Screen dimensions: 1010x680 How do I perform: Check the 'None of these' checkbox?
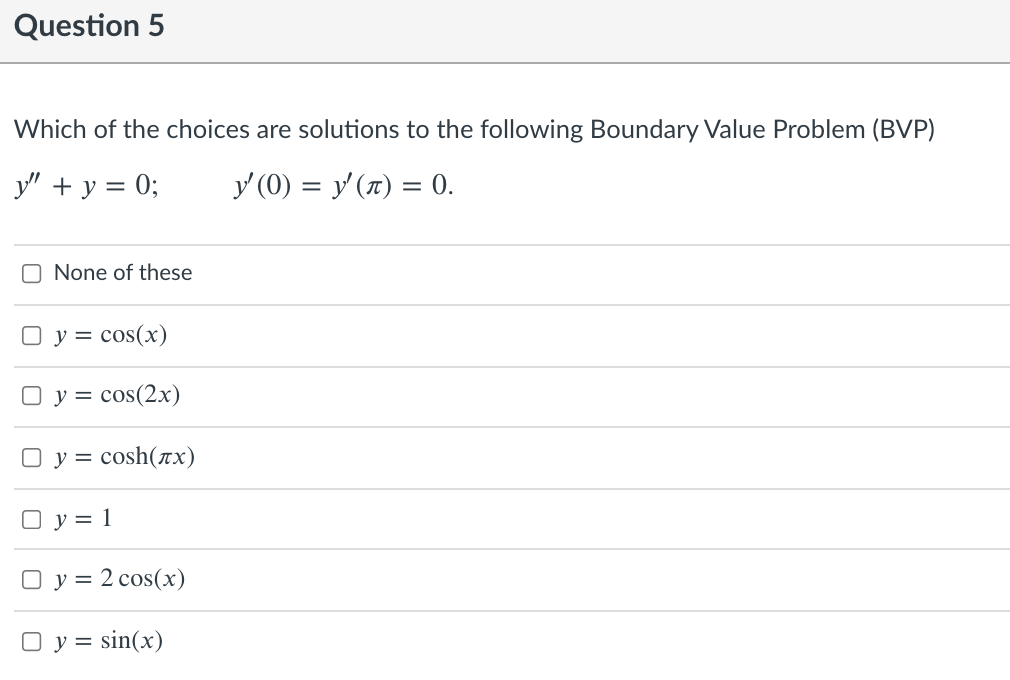(x=32, y=273)
